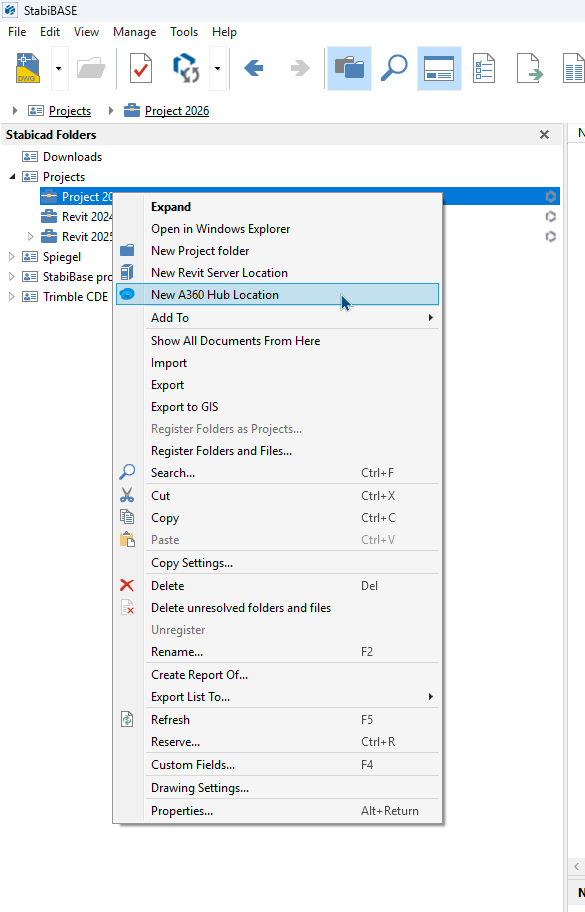The width and height of the screenshot is (585, 912).
Task: Choose New Project folder
Action: pyautogui.click(x=277, y=251)
